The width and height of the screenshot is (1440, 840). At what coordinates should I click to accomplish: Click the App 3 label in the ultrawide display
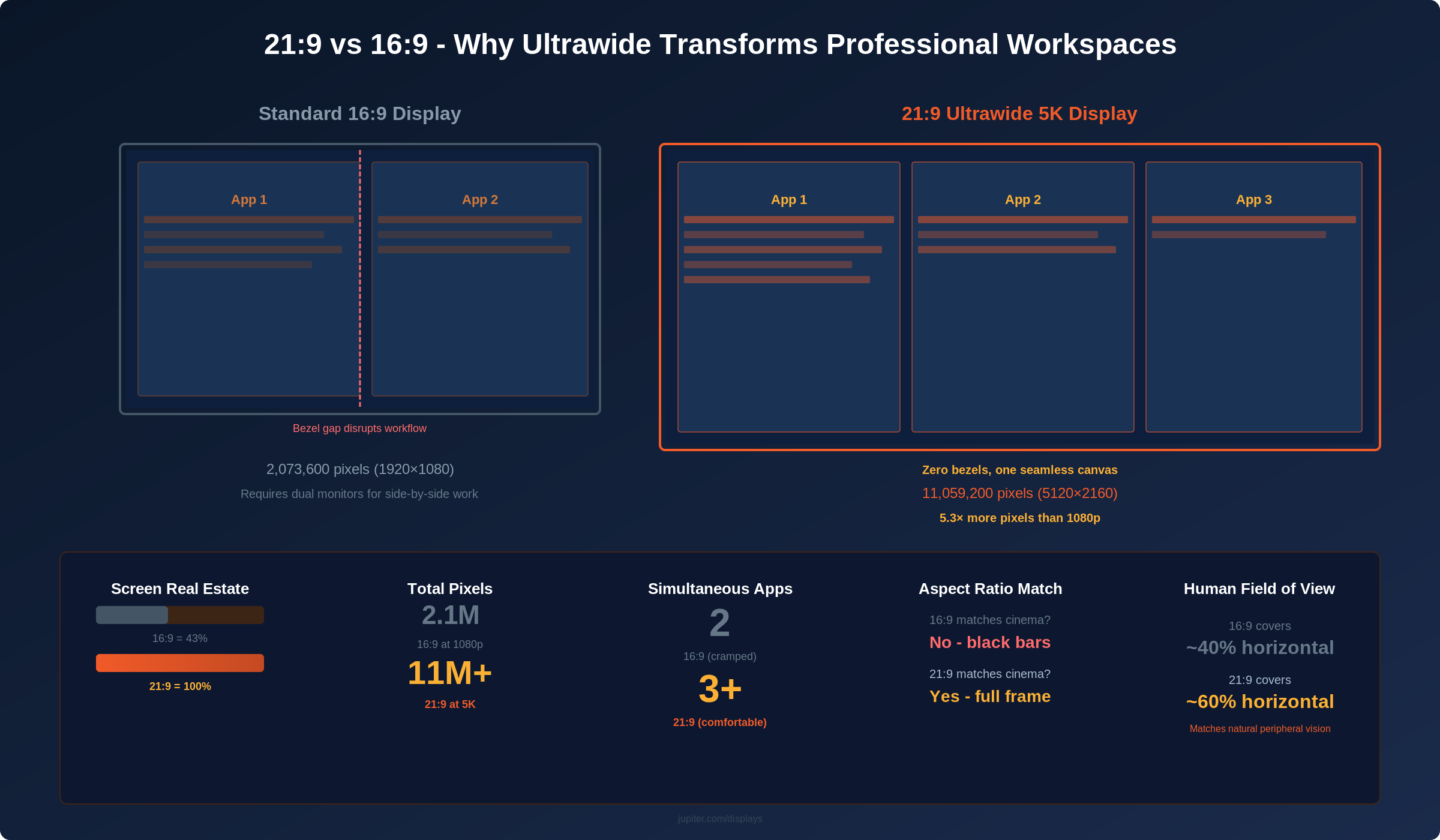1254,200
